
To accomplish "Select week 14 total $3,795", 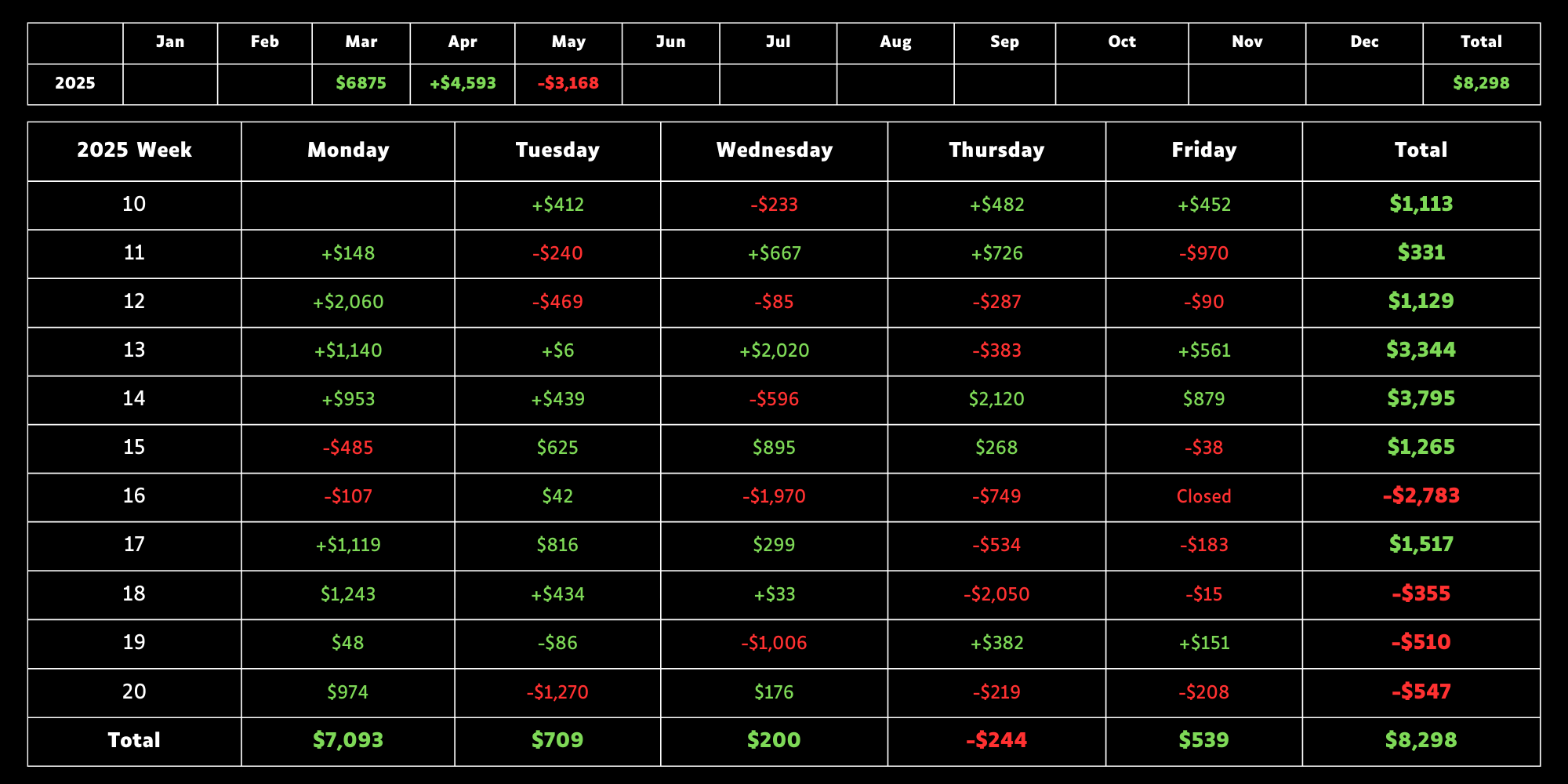I will pos(1421,398).
